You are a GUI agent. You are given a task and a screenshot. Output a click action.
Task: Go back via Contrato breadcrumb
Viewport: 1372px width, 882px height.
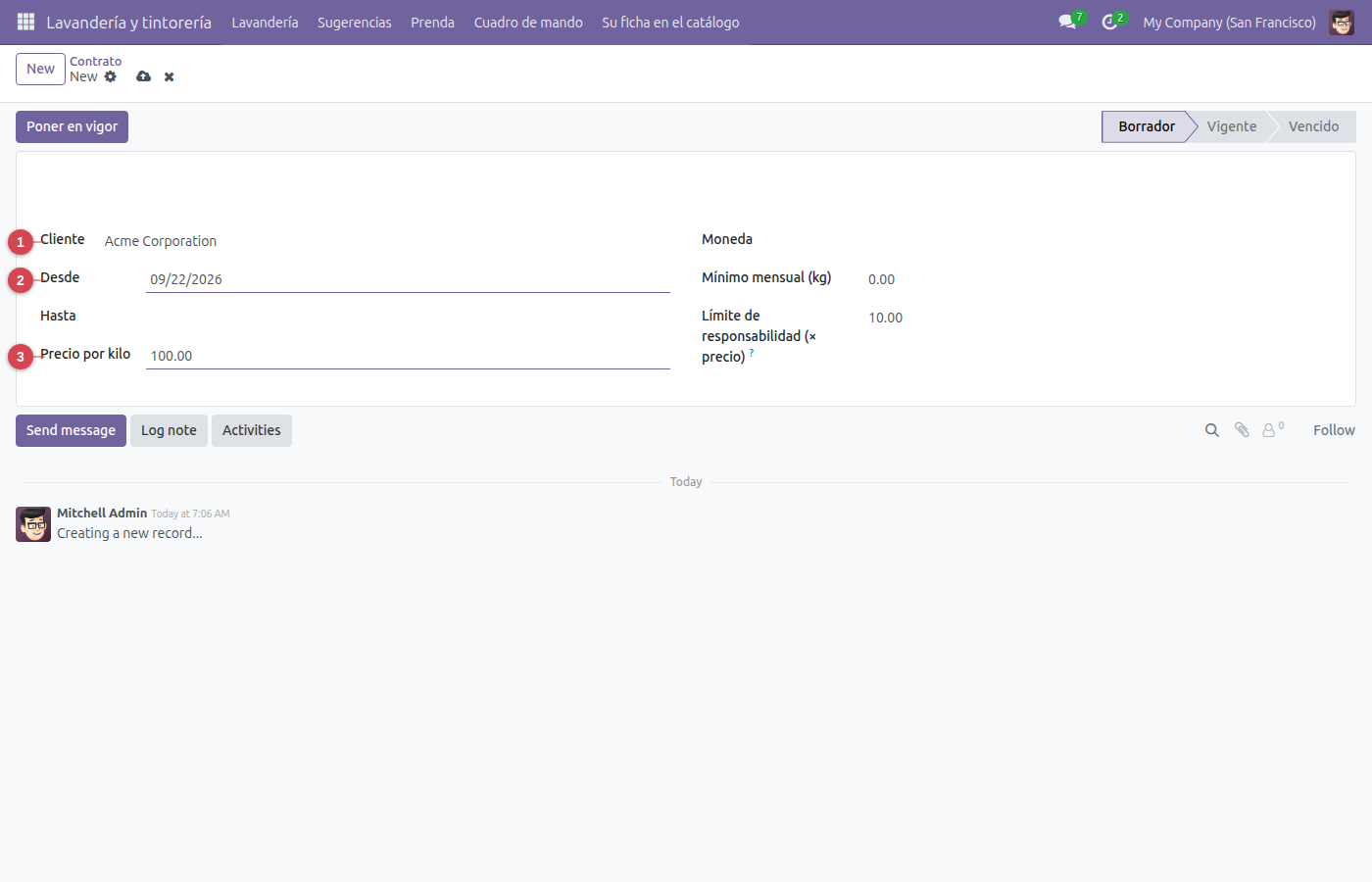(x=95, y=61)
